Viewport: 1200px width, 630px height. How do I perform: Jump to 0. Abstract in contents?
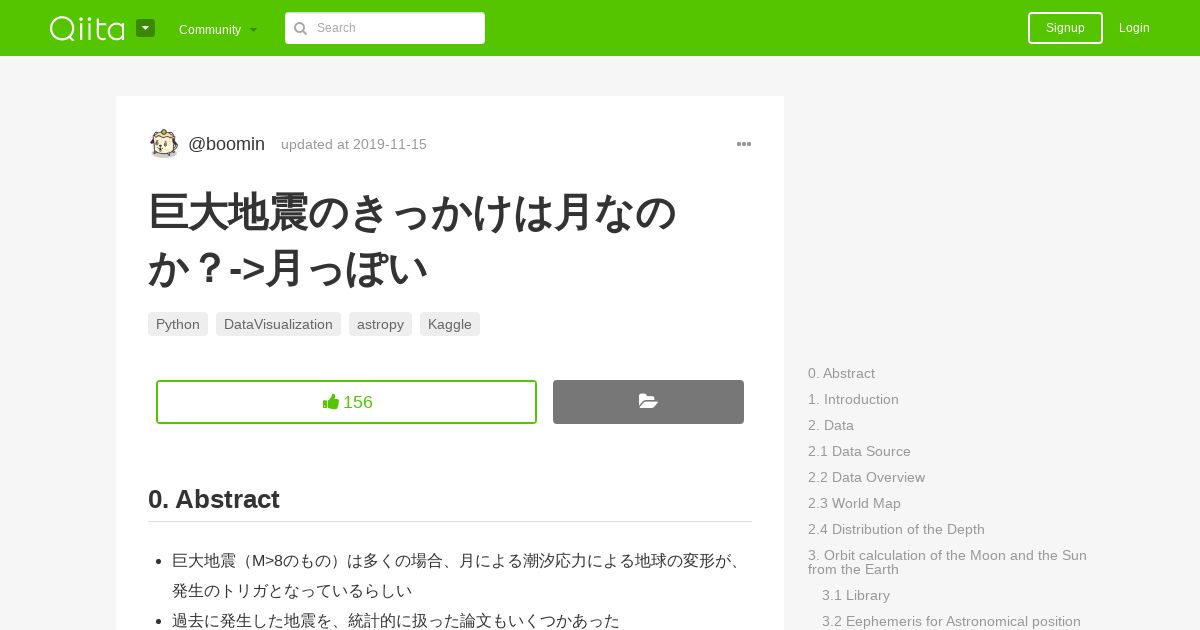click(x=841, y=373)
